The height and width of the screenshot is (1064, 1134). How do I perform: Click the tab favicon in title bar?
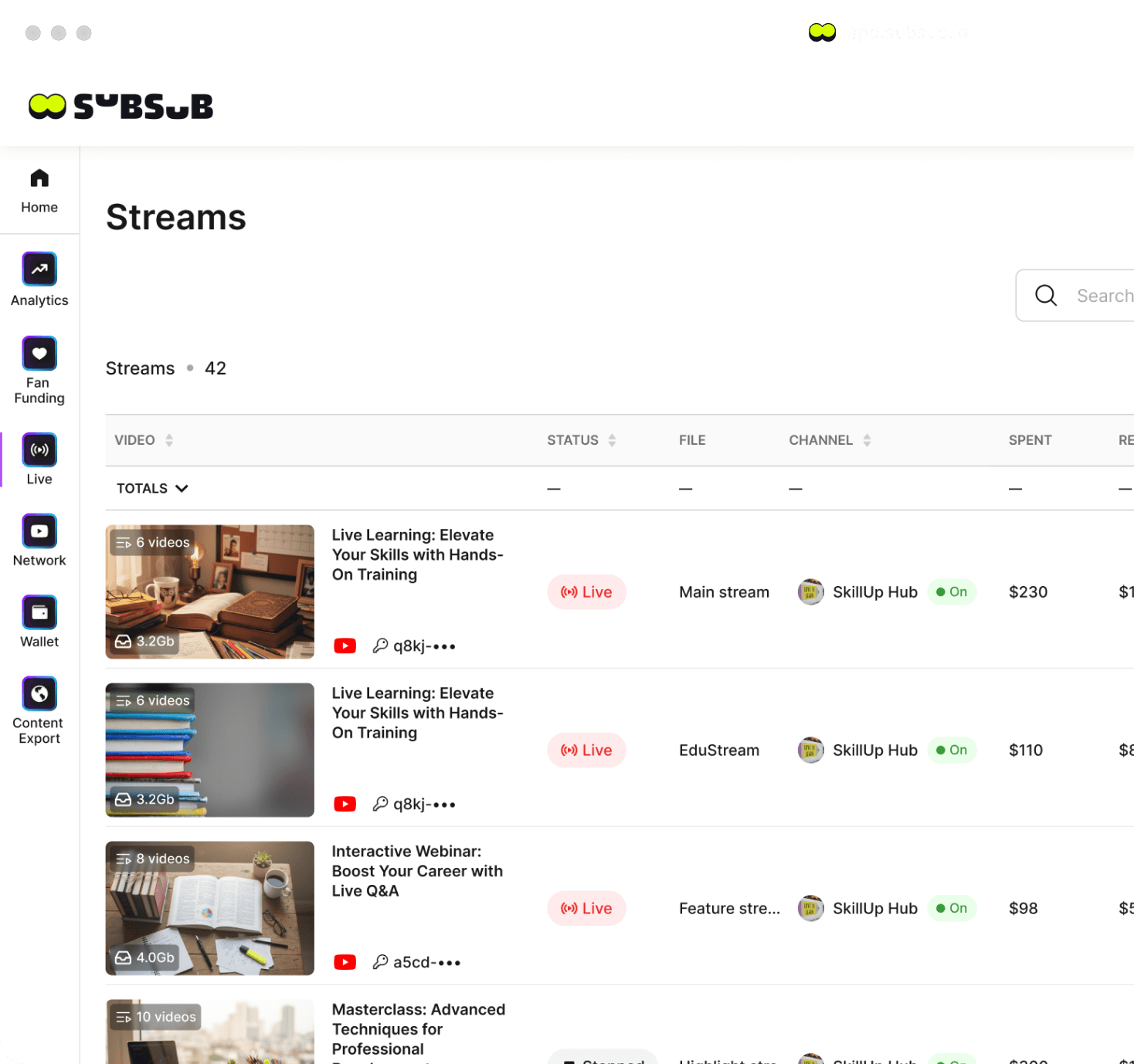point(822,32)
